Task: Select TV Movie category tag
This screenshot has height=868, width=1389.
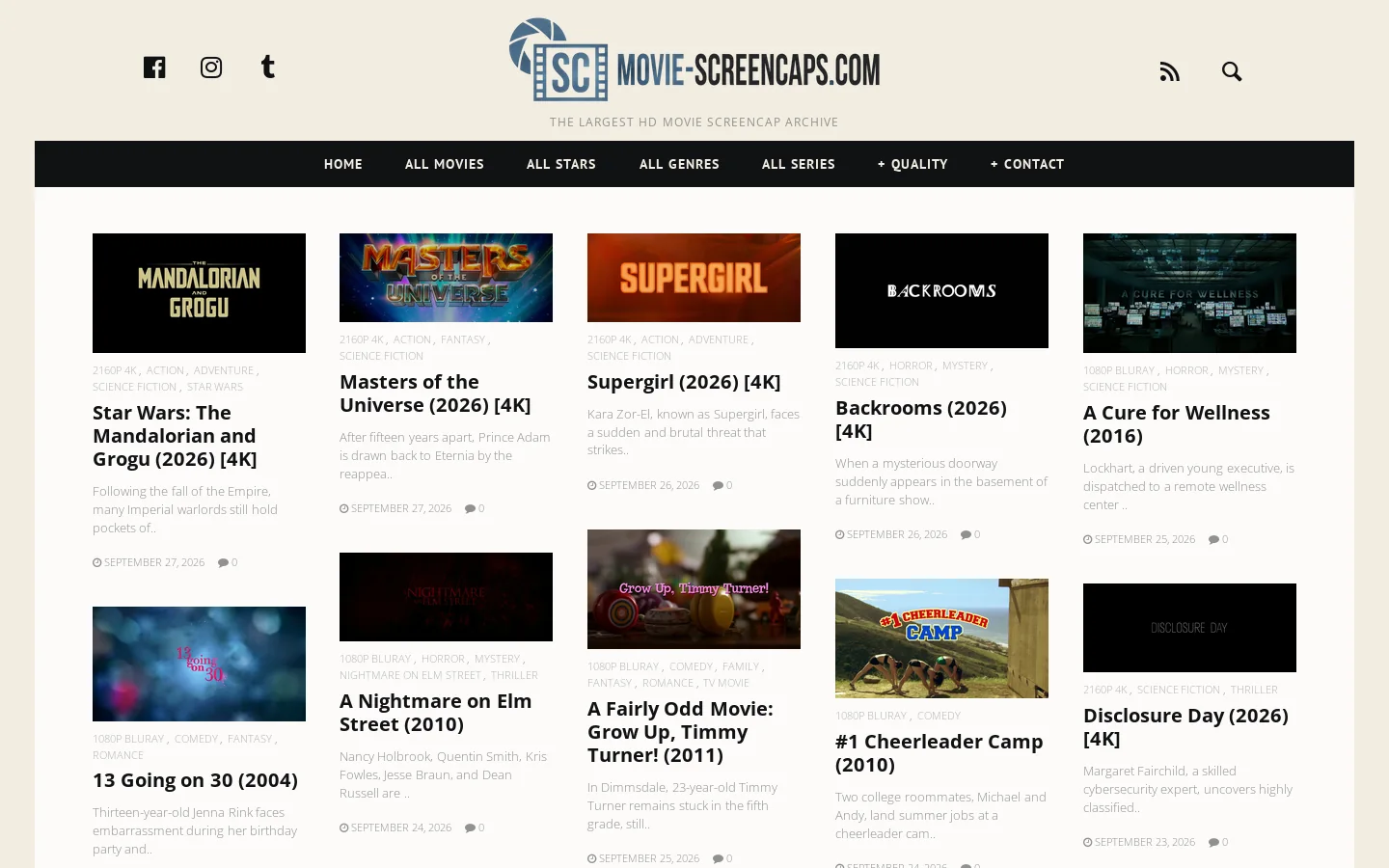Action: (726, 683)
